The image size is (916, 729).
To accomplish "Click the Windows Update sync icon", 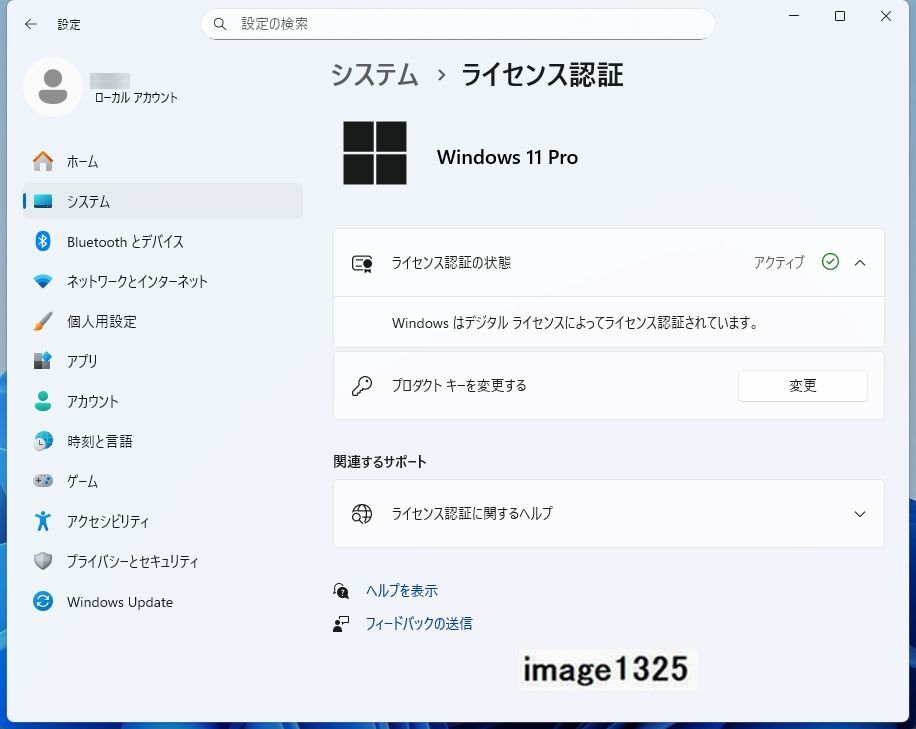I will pos(43,601).
